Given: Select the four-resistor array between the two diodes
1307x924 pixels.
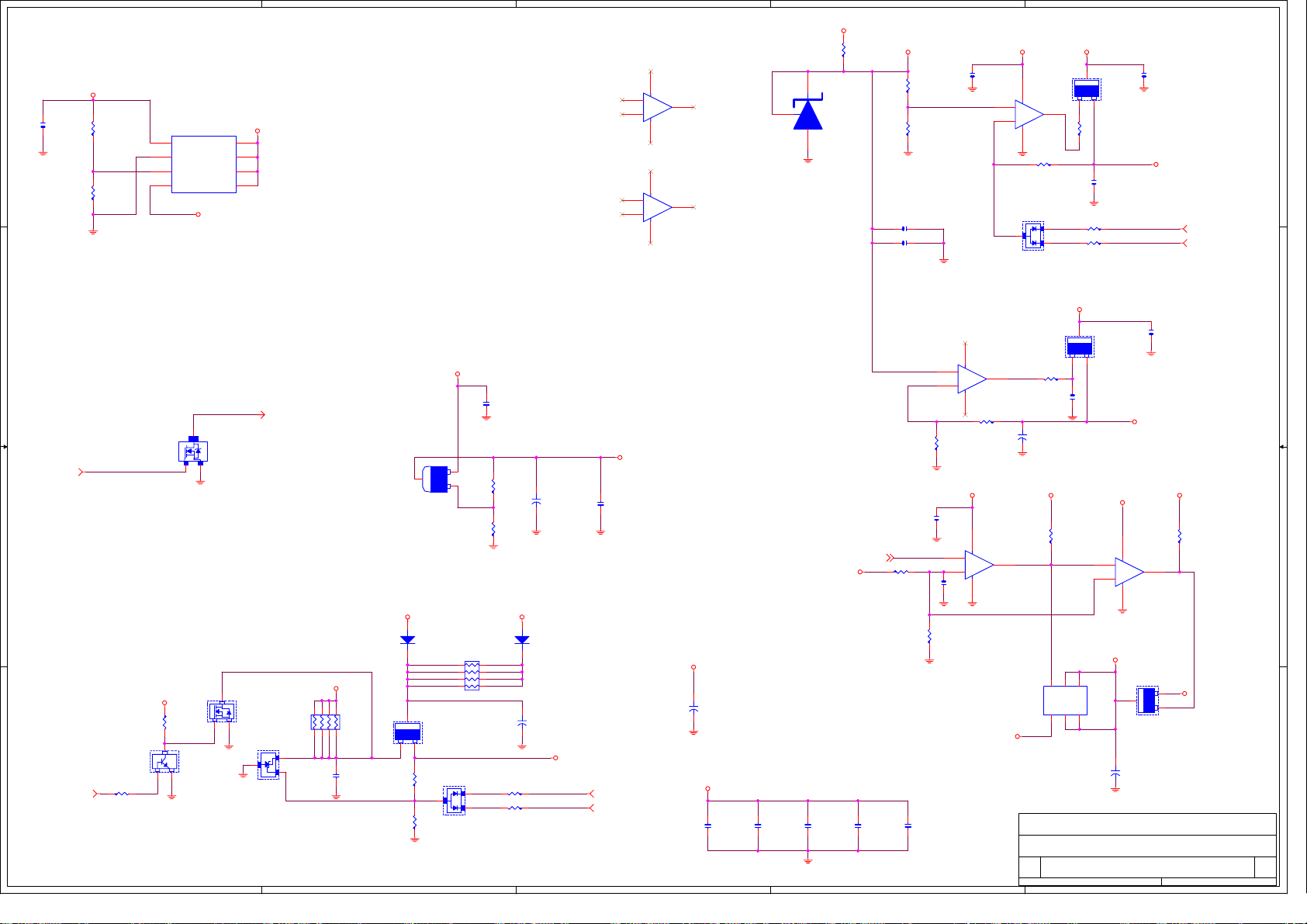Looking at the screenshot, I should pyautogui.click(x=472, y=676).
